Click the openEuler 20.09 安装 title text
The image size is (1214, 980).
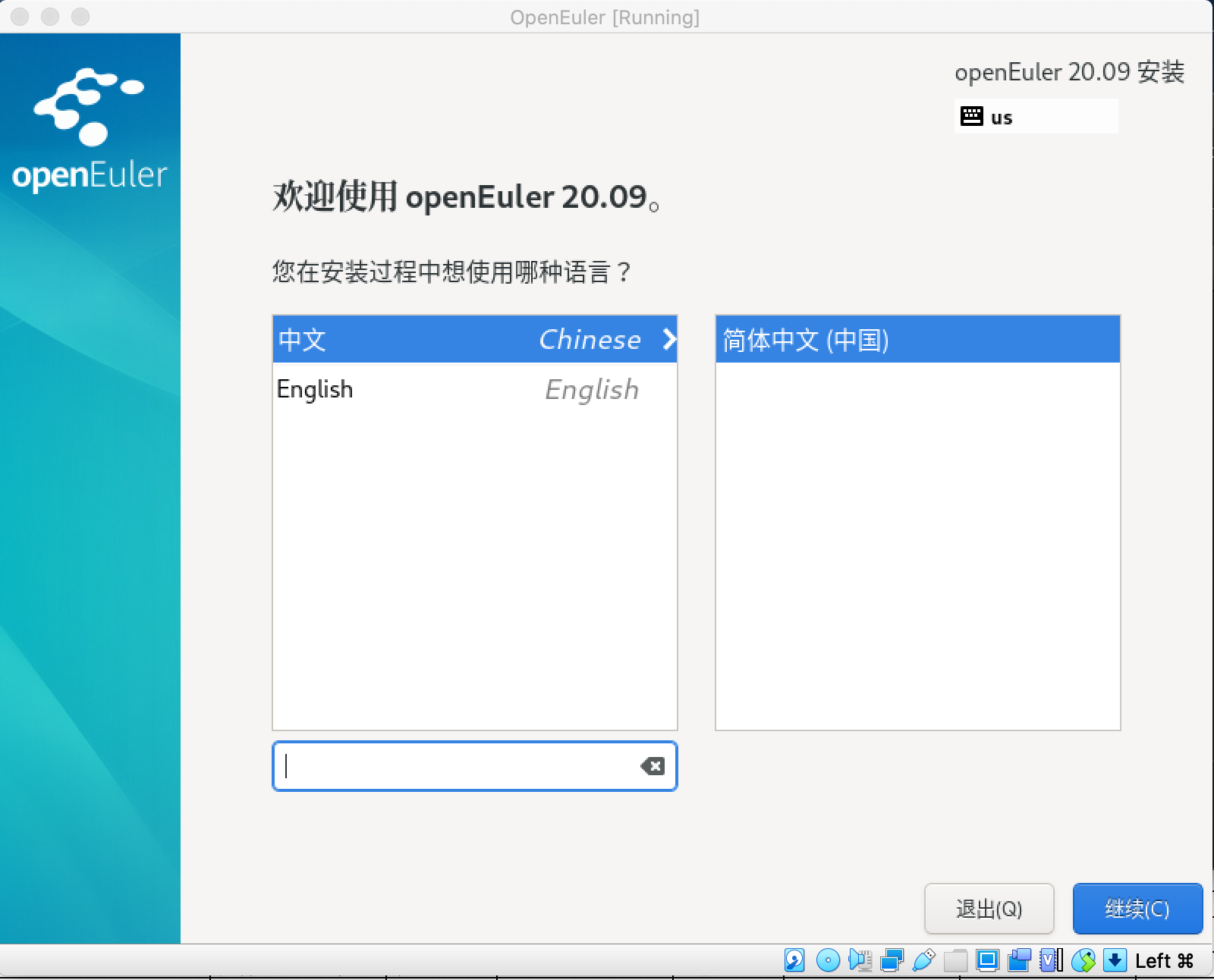[x=1070, y=72]
